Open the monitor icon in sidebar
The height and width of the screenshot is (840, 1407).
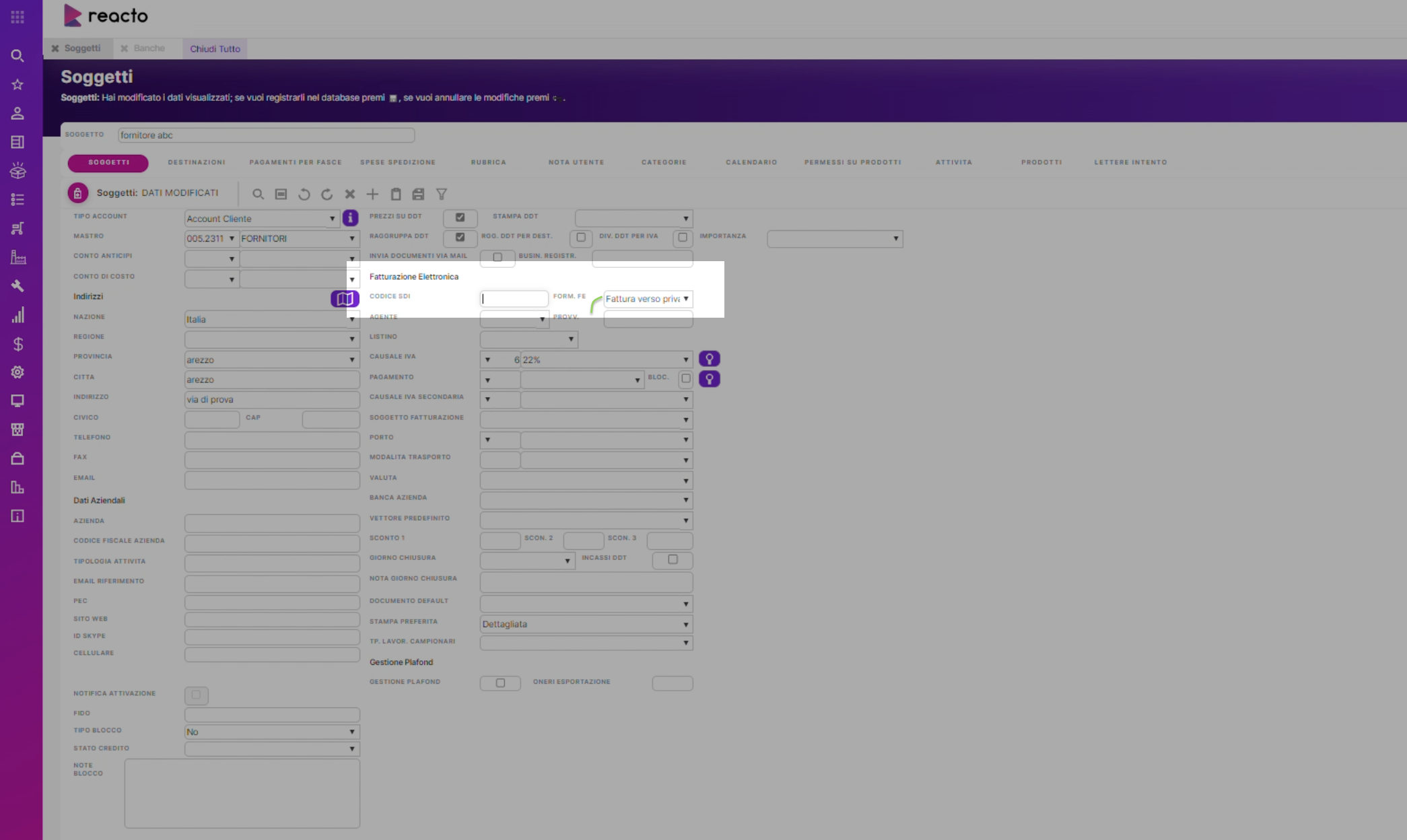coord(18,401)
